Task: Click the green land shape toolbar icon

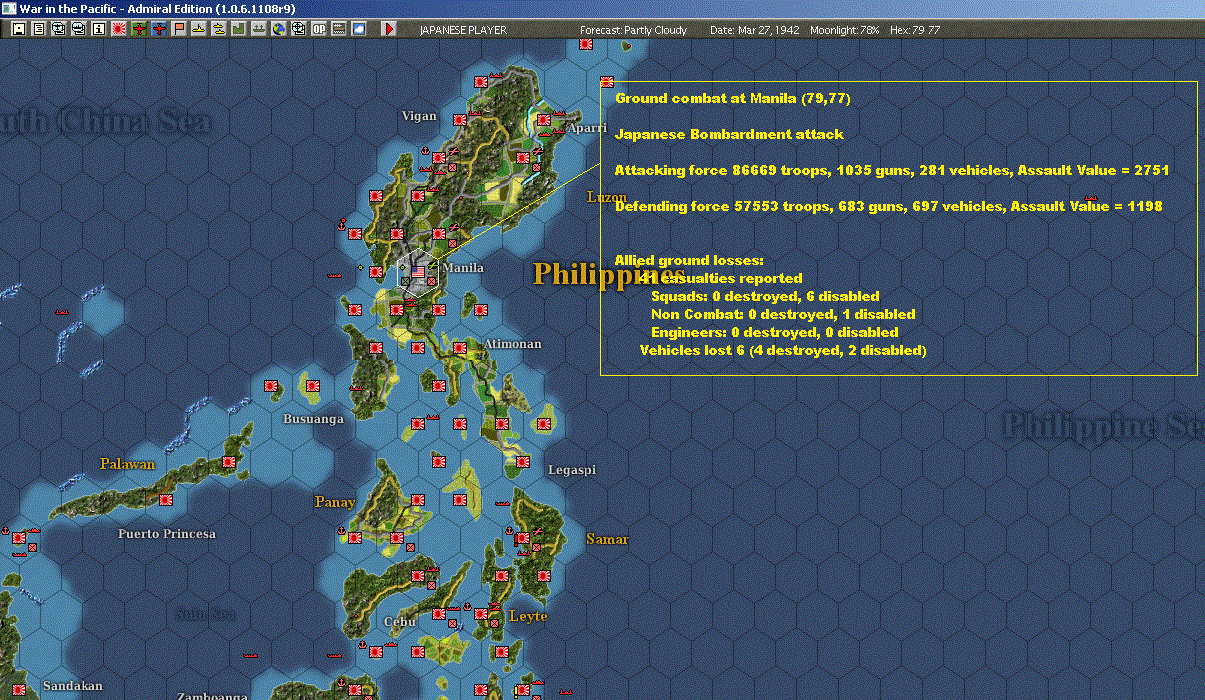Action: coord(239,29)
